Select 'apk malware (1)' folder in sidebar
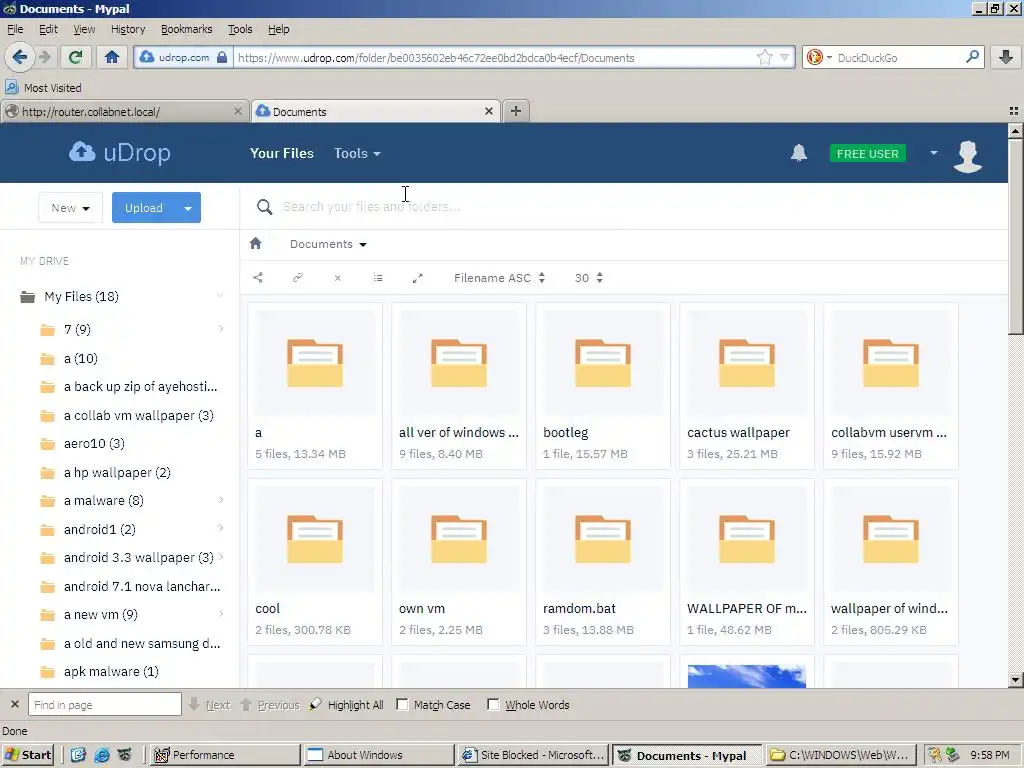Screen dimensions: 1024x768 (111, 671)
